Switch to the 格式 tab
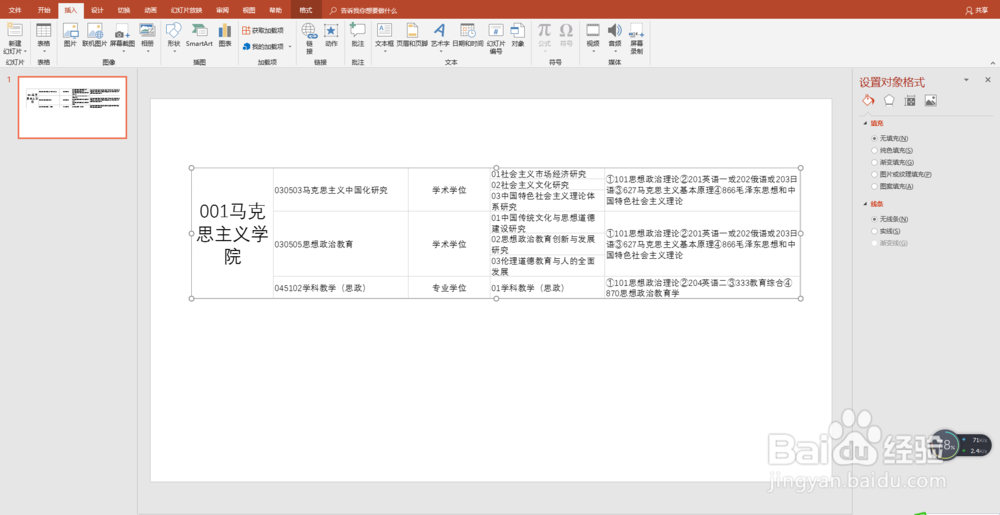This screenshot has height=515, width=1000. pyautogui.click(x=306, y=10)
